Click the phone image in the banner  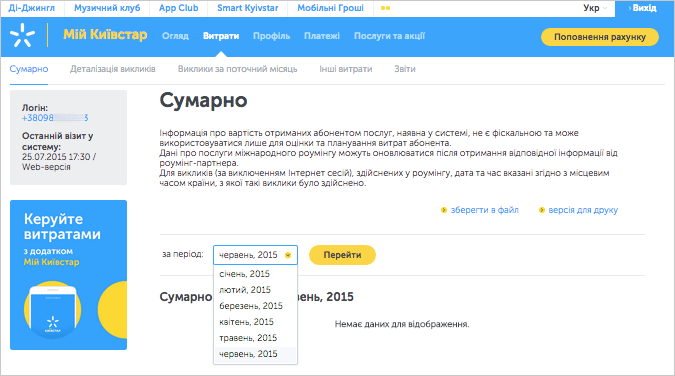[x=53, y=311]
